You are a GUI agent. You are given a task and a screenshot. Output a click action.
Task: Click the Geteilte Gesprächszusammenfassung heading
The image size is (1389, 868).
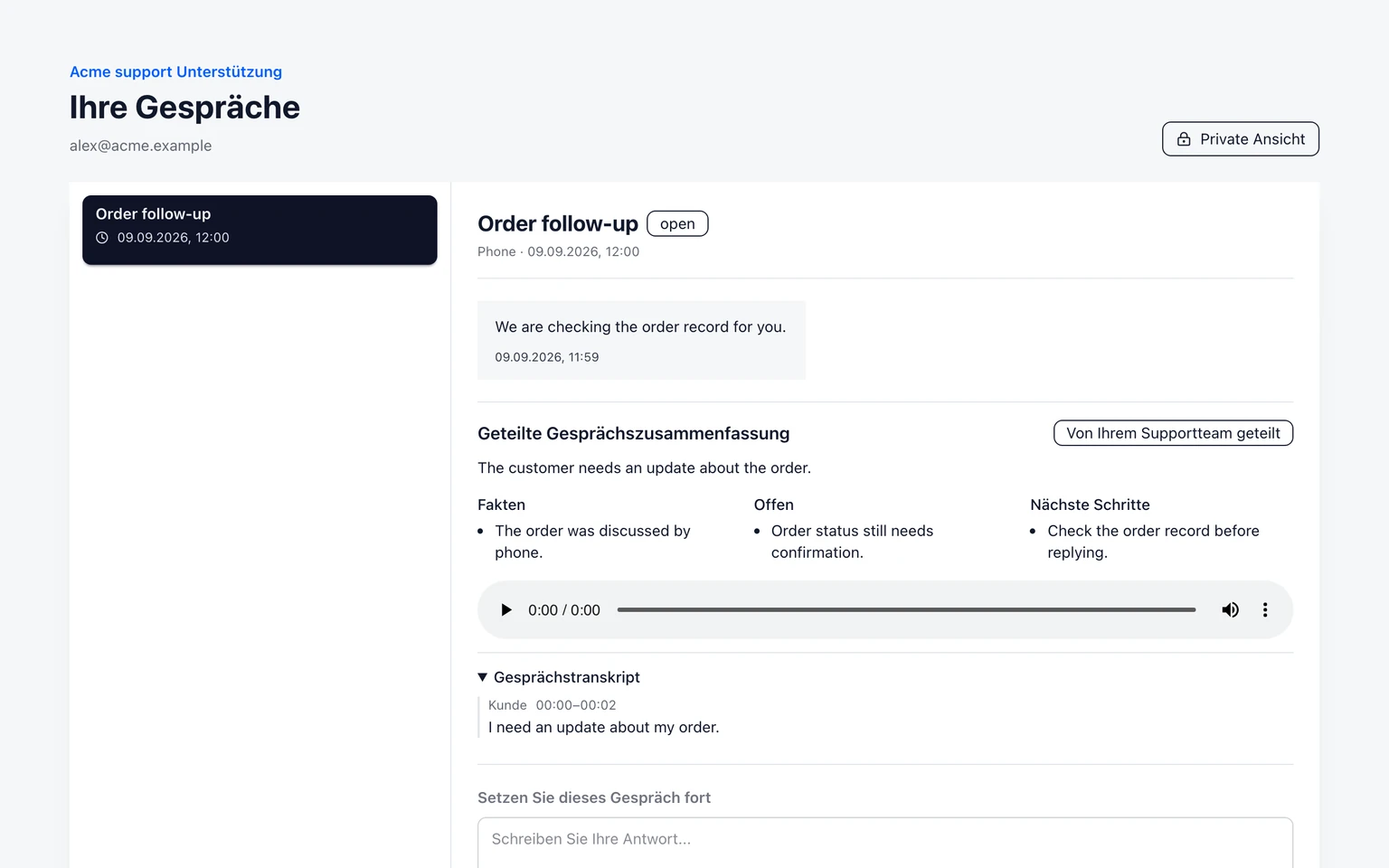[x=633, y=434]
